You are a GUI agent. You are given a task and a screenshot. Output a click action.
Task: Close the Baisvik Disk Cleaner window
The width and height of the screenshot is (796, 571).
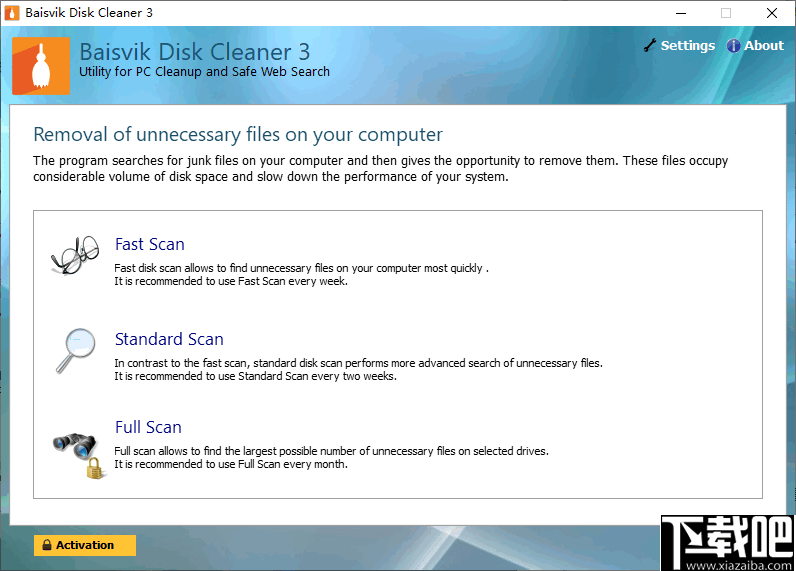[x=772, y=13]
